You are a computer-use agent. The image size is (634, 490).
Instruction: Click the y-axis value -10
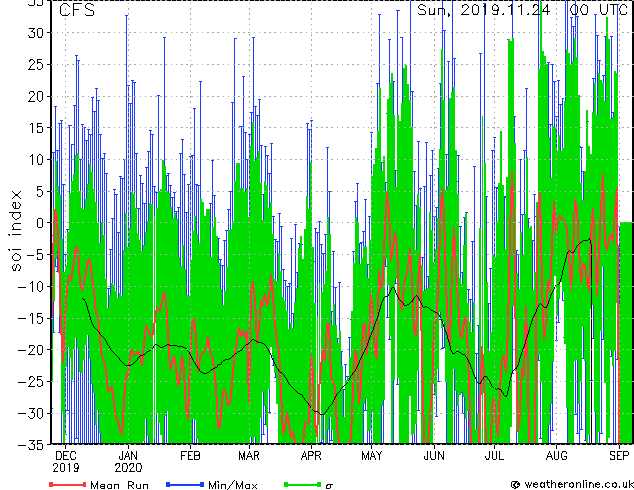(31, 287)
